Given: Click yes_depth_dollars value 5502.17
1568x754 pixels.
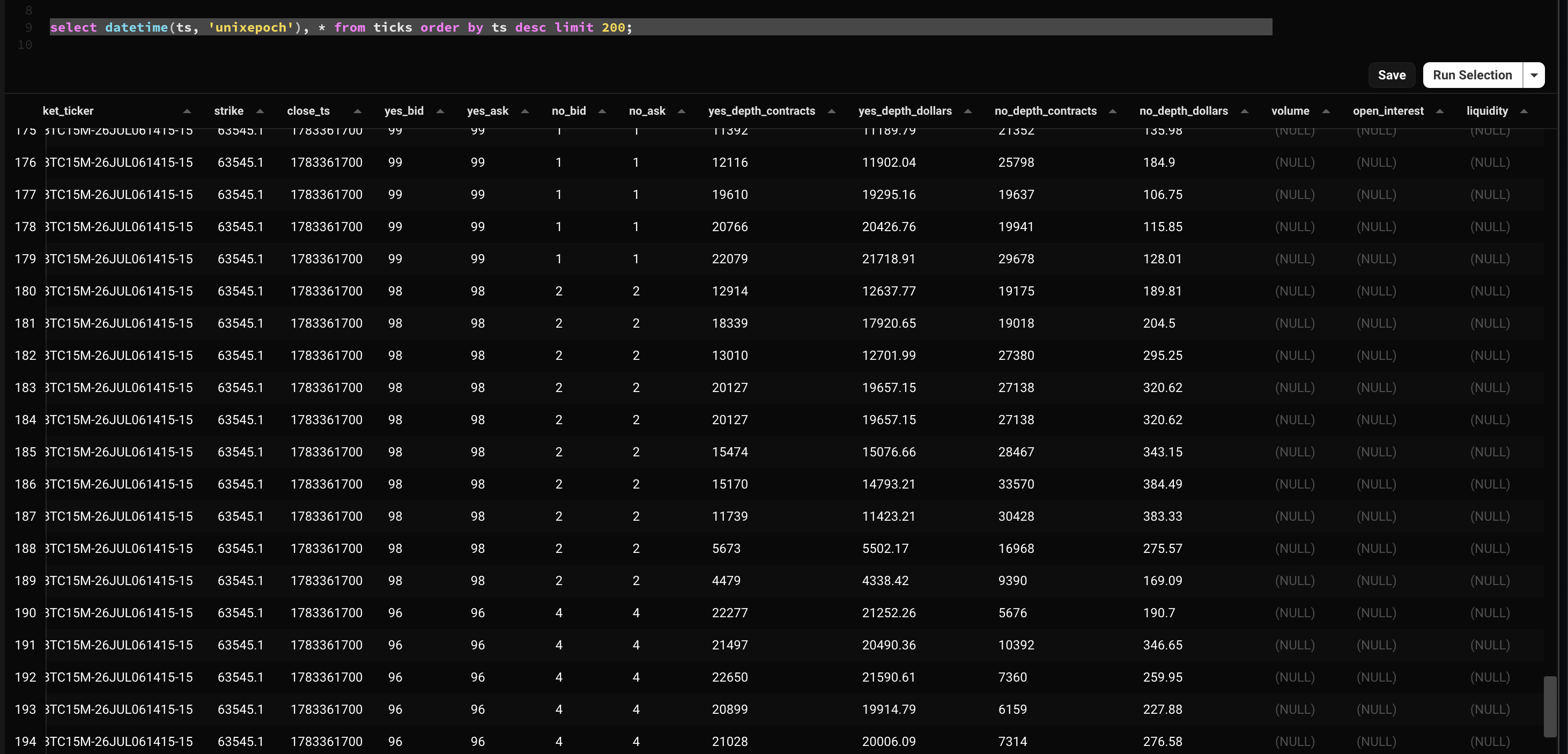Looking at the screenshot, I should pyautogui.click(x=885, y=549).
